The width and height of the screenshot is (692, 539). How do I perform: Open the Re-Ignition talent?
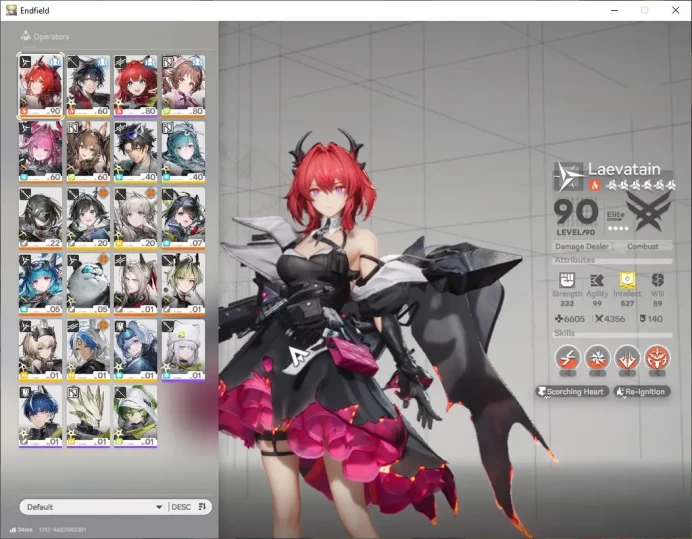tap(642, 392)
